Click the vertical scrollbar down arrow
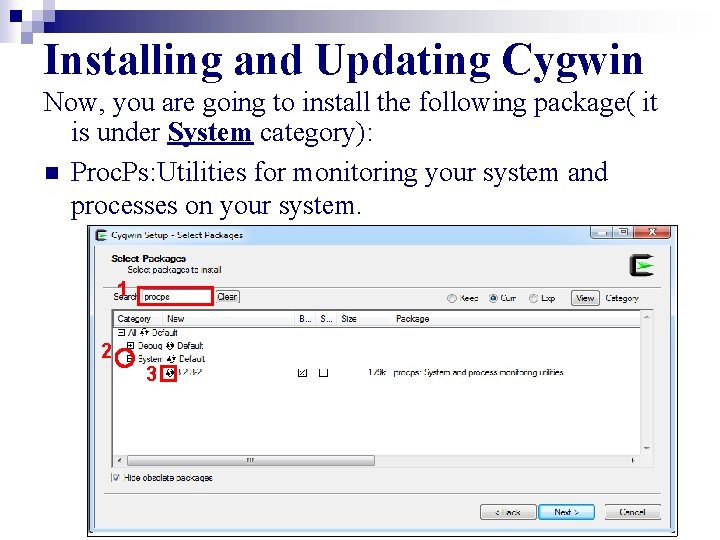 pyautogui.click(x=647, y=448)
